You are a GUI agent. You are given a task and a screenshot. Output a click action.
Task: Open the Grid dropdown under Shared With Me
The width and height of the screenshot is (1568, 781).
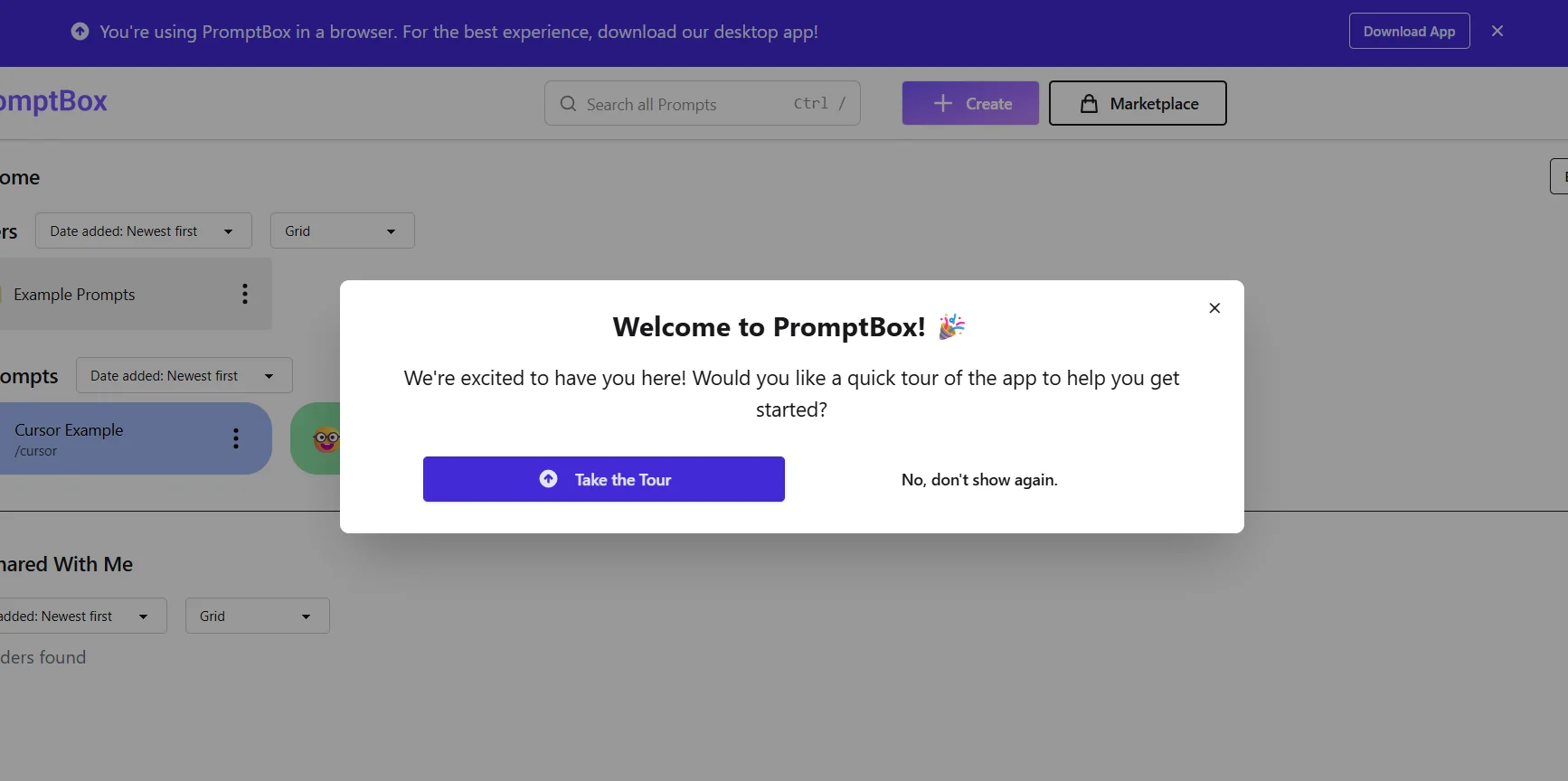point(257,616)
